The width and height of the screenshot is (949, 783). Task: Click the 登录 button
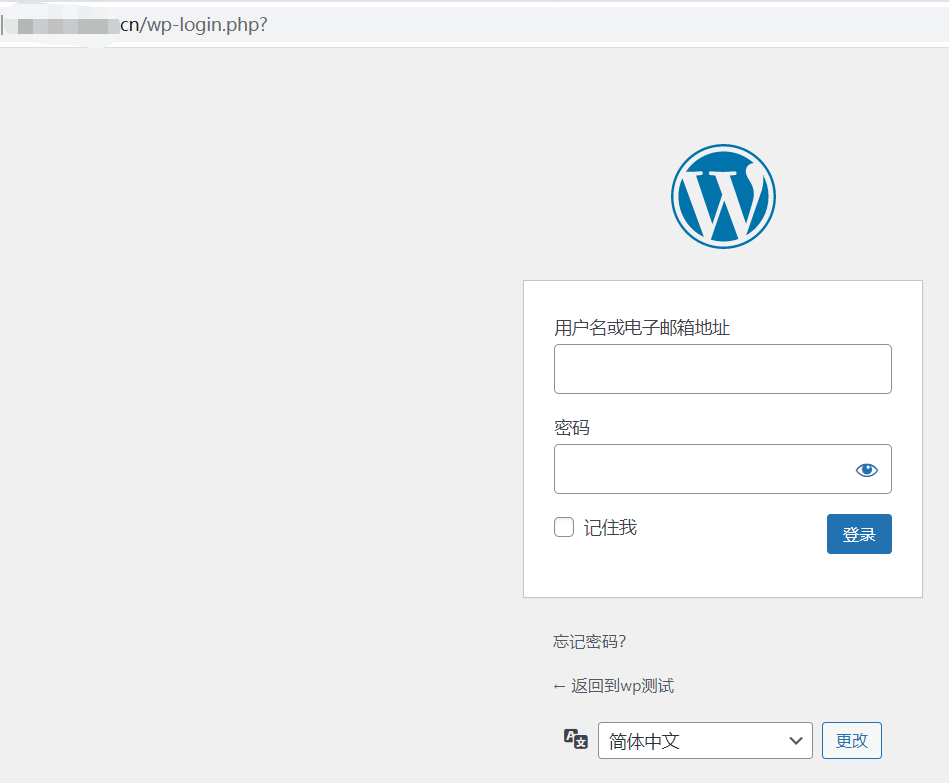pyautogui.click(x=859, y=534)
